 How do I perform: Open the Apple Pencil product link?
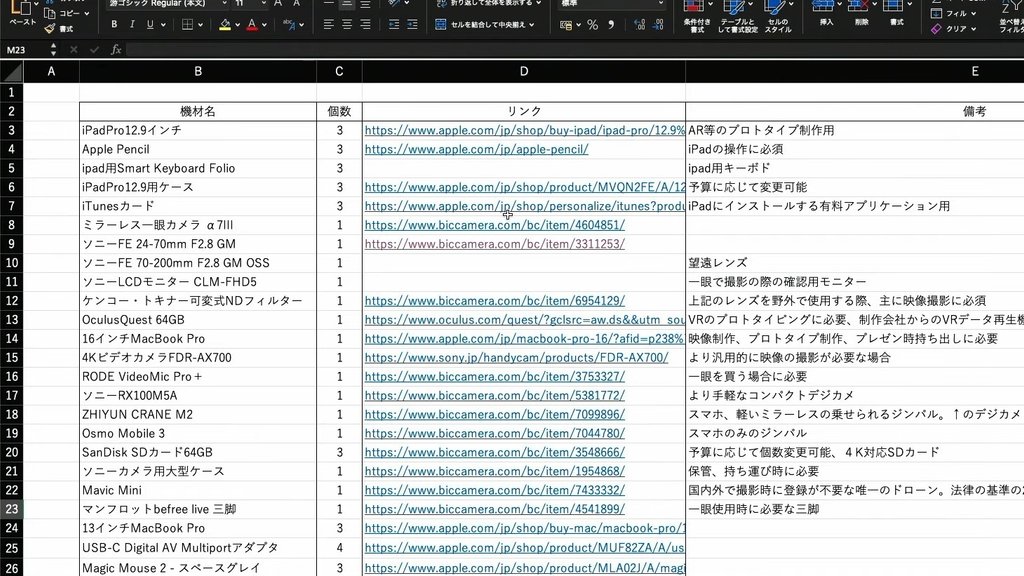pos(477,149)
